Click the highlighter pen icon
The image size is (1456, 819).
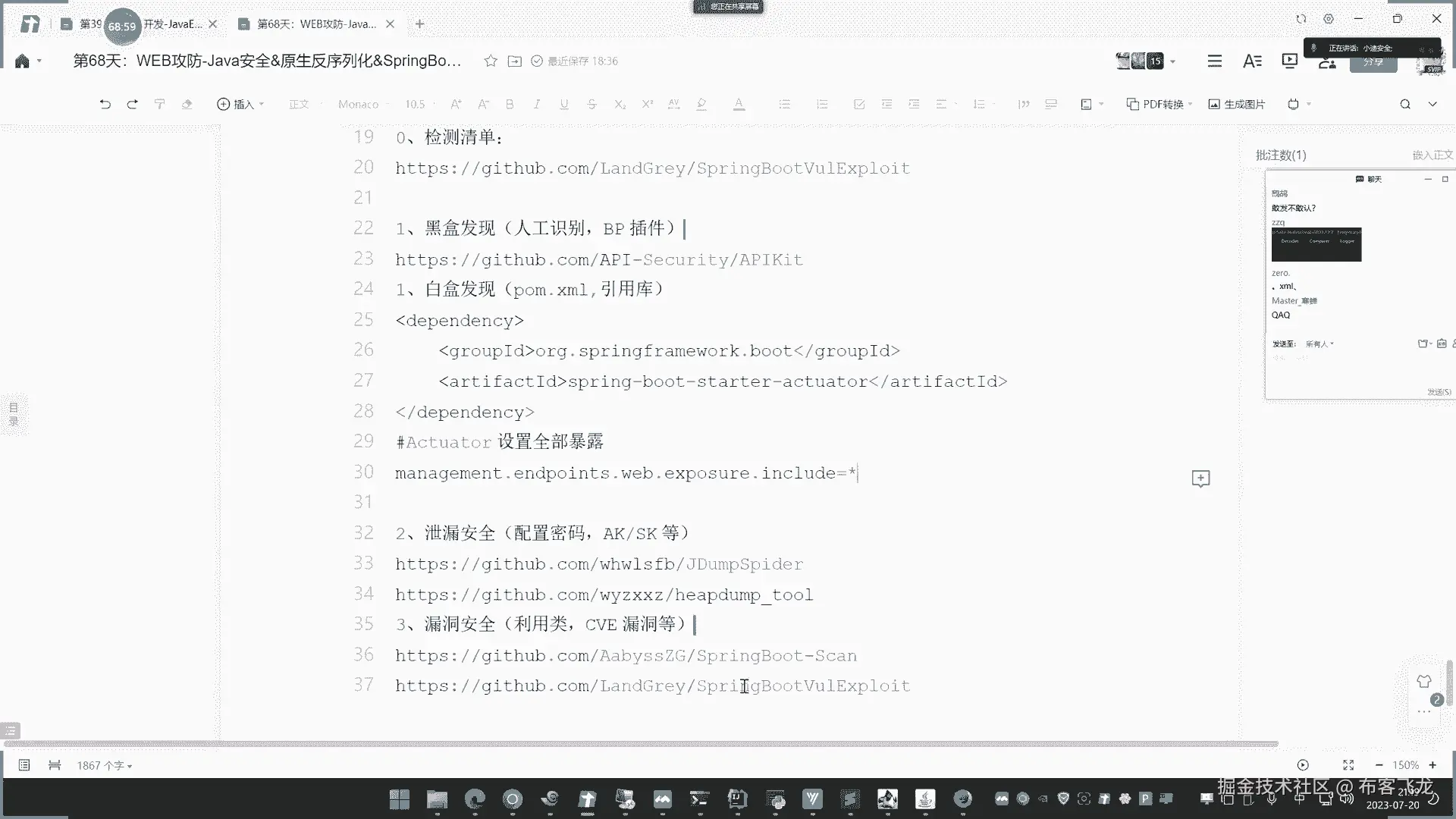[x=701, y=104]
